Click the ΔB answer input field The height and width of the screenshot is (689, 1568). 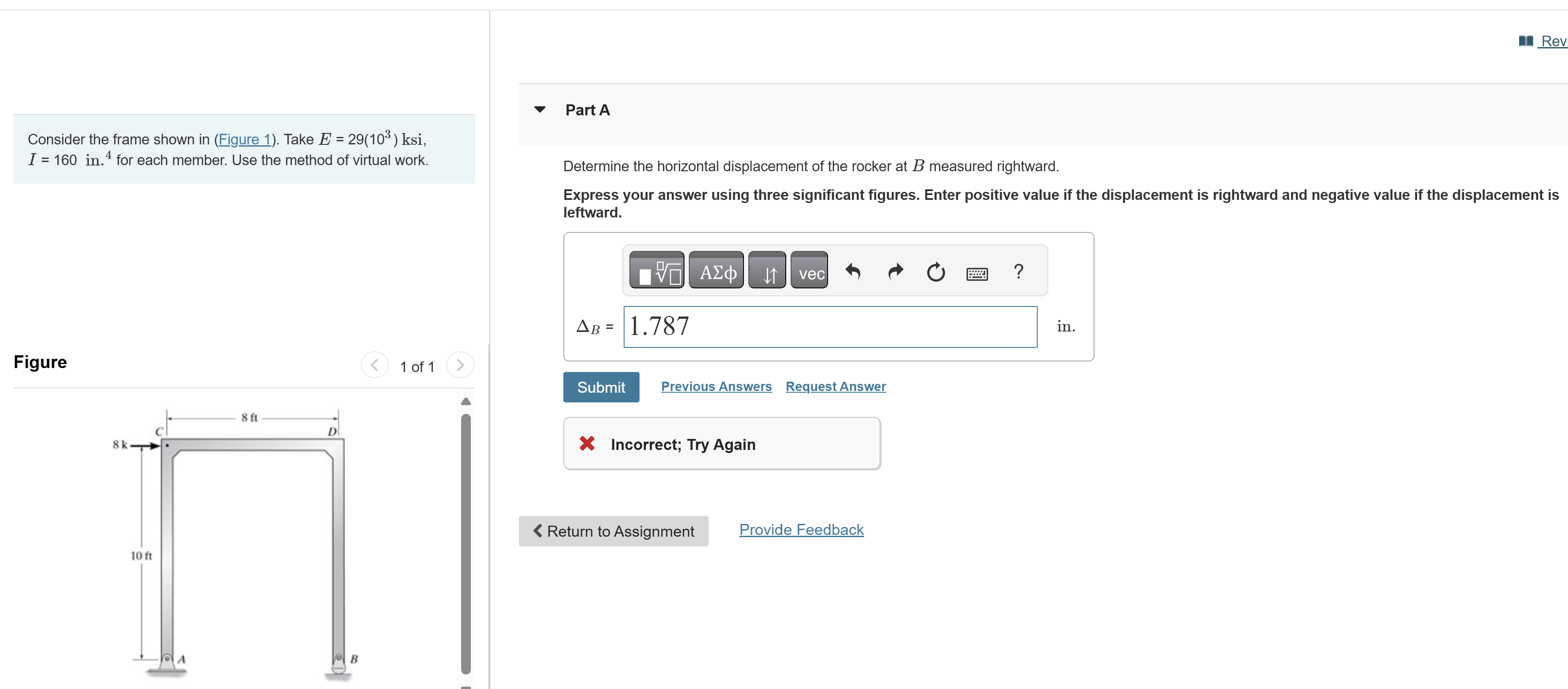[x=830, y=327]
